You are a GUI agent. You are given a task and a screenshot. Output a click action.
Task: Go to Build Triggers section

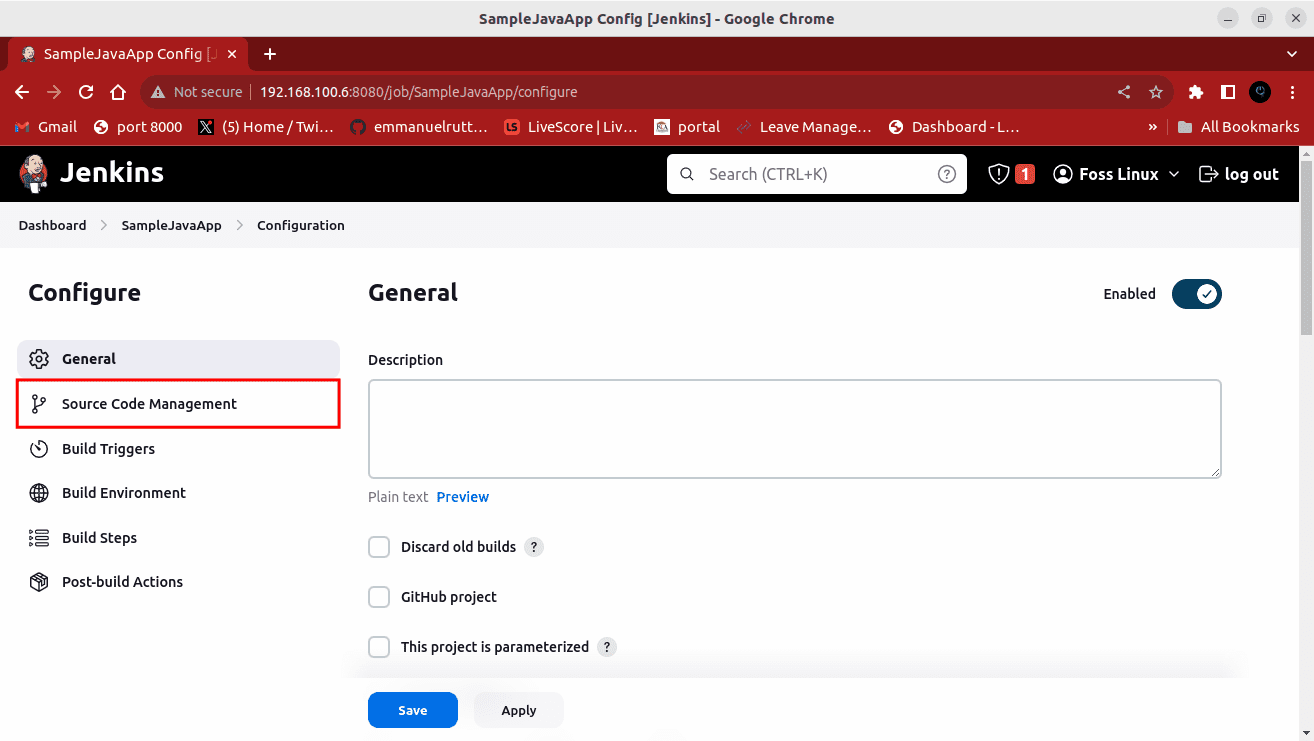[x=108, y=449]
